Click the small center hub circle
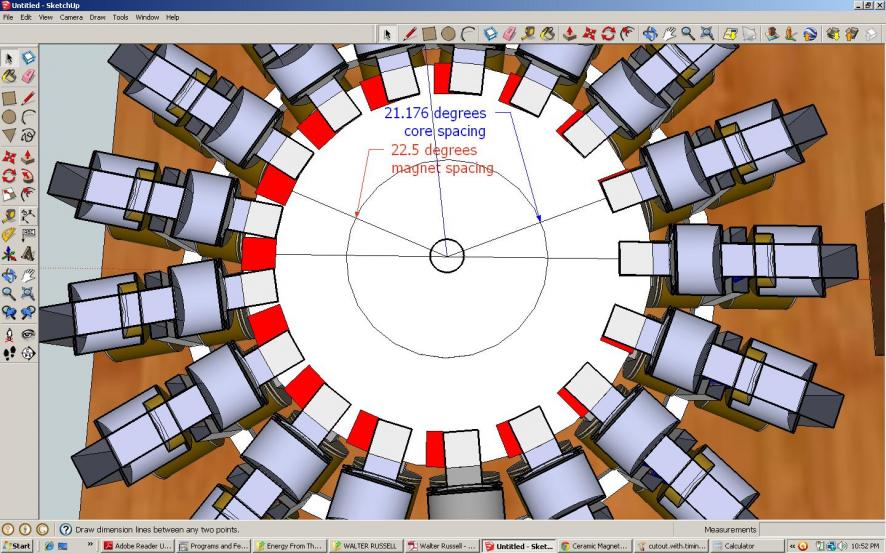This screenshot has width=886, height=554. coord(447,256)
